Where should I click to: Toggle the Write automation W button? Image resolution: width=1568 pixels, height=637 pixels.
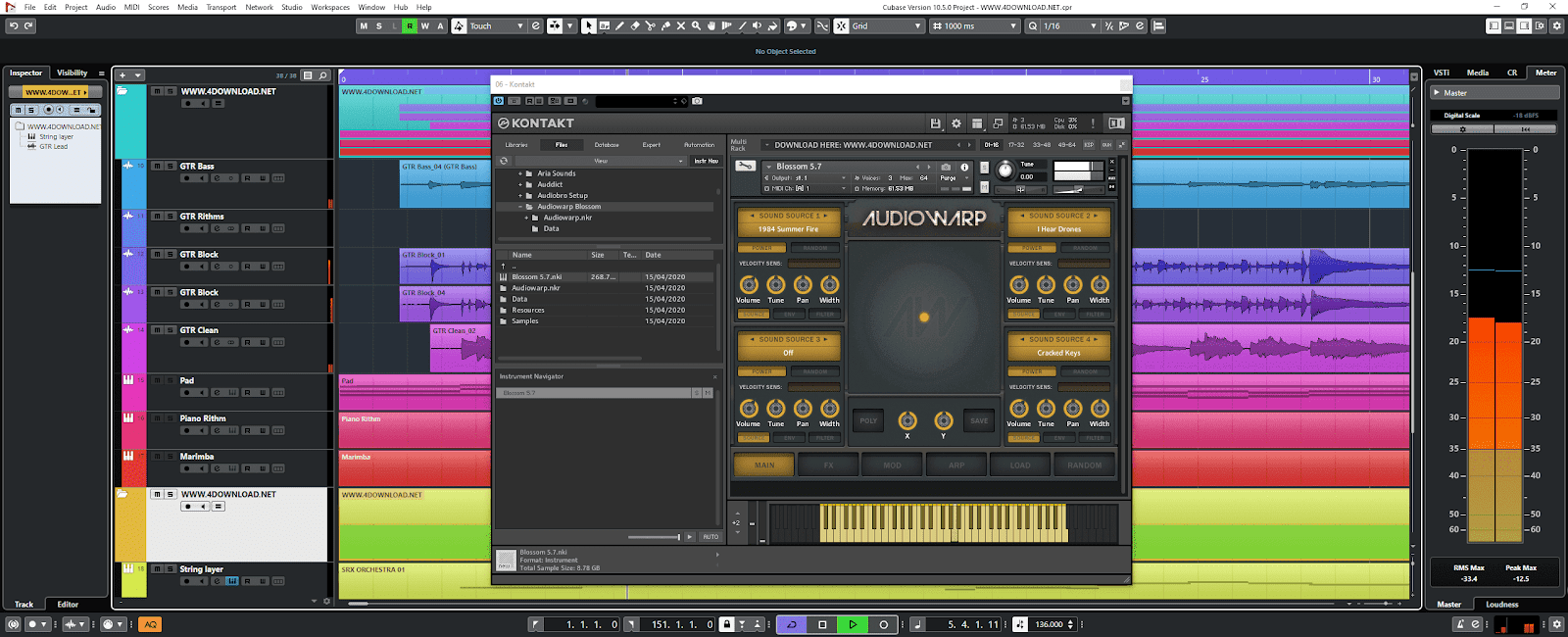[424, 26]
